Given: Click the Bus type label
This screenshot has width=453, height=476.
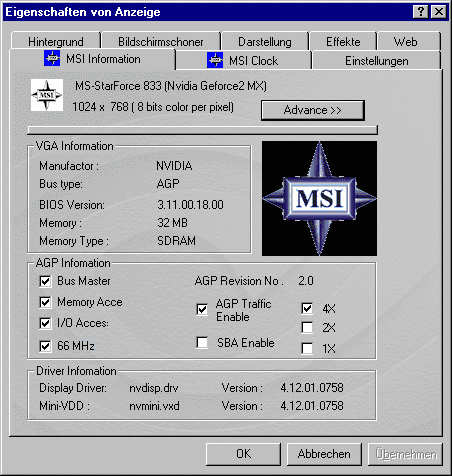Looking at the screenshot, I should 61,184.
